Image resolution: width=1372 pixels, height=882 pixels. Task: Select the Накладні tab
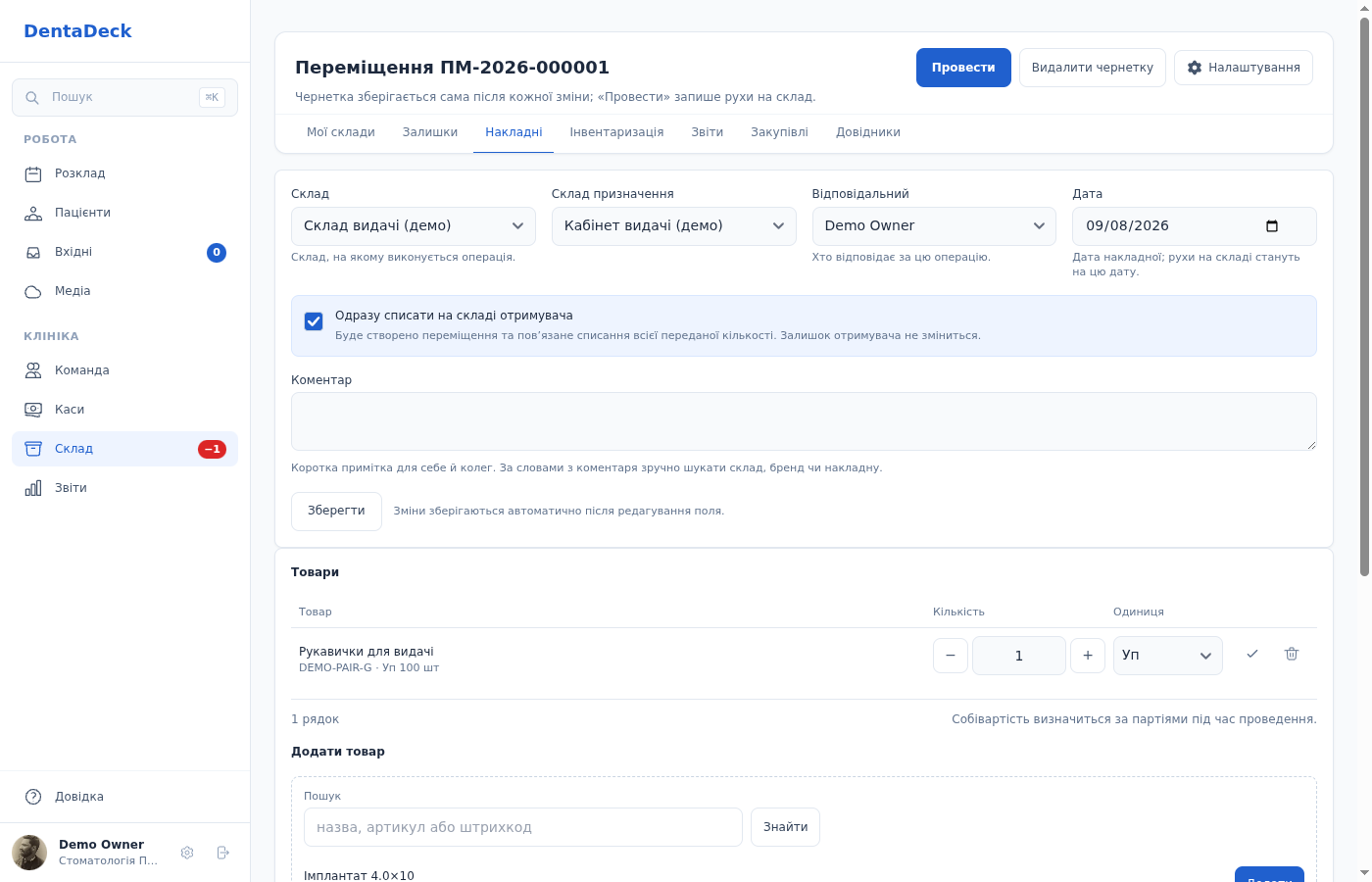coord(514,132)
